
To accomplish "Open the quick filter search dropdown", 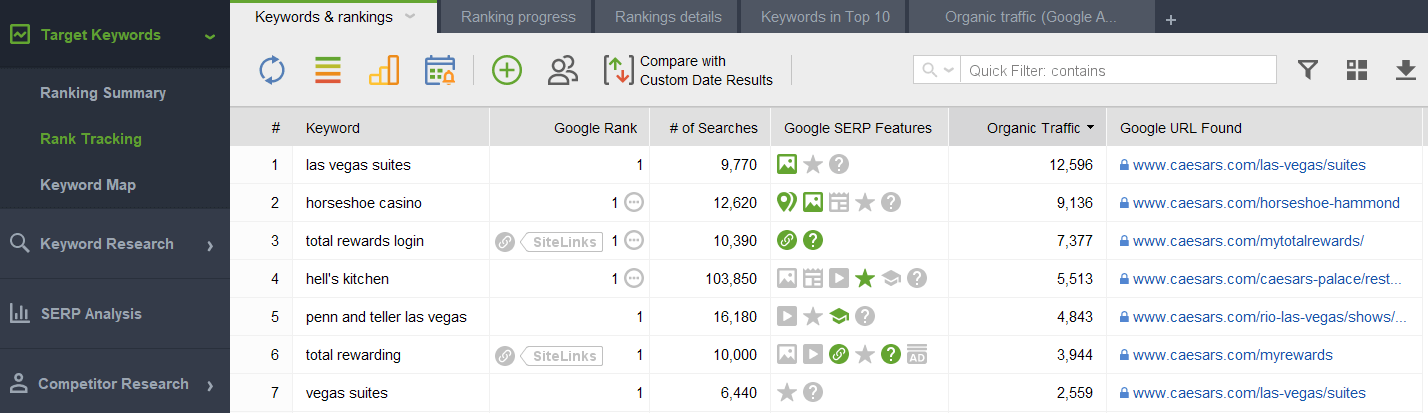I will click(937, 70).
